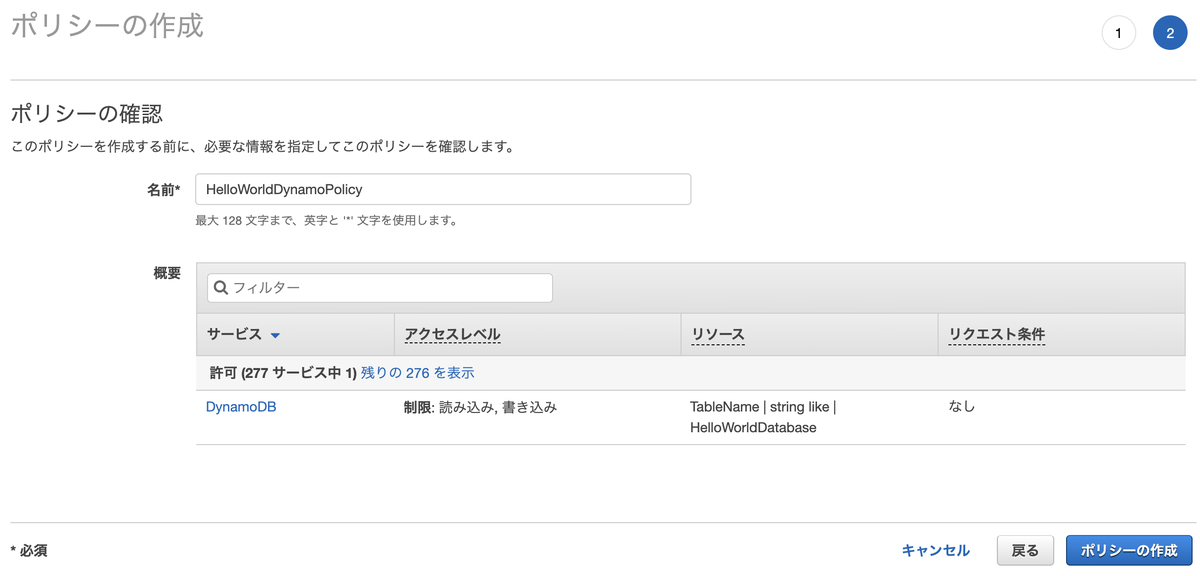Click the ポリシーの作成 submit button
Image resolution: width=1200 pixels, height=576 pixels.
click(1129, 549)
